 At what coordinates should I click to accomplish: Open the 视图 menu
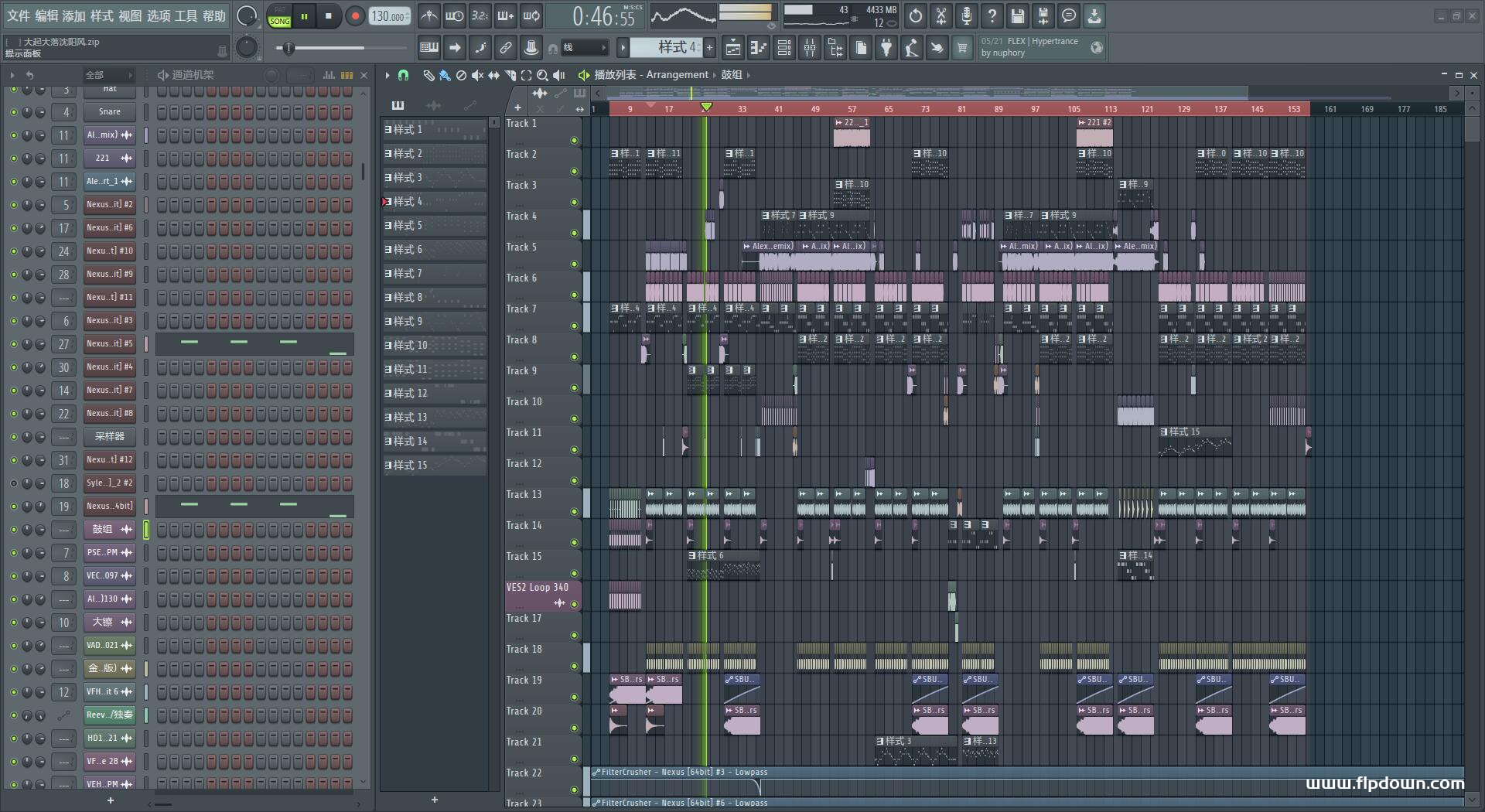(x=130, y=16)
